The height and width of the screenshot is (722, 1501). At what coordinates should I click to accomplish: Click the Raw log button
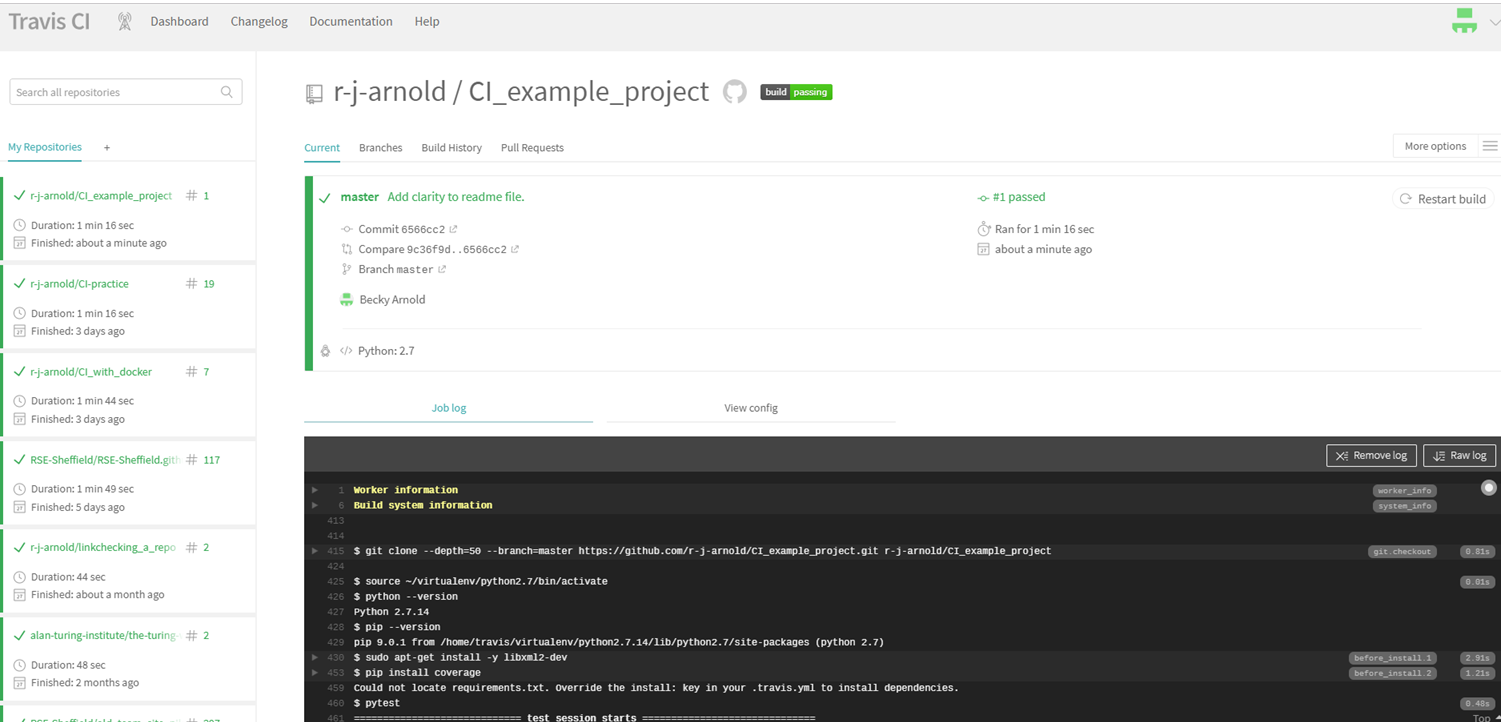click(1459, 455)
